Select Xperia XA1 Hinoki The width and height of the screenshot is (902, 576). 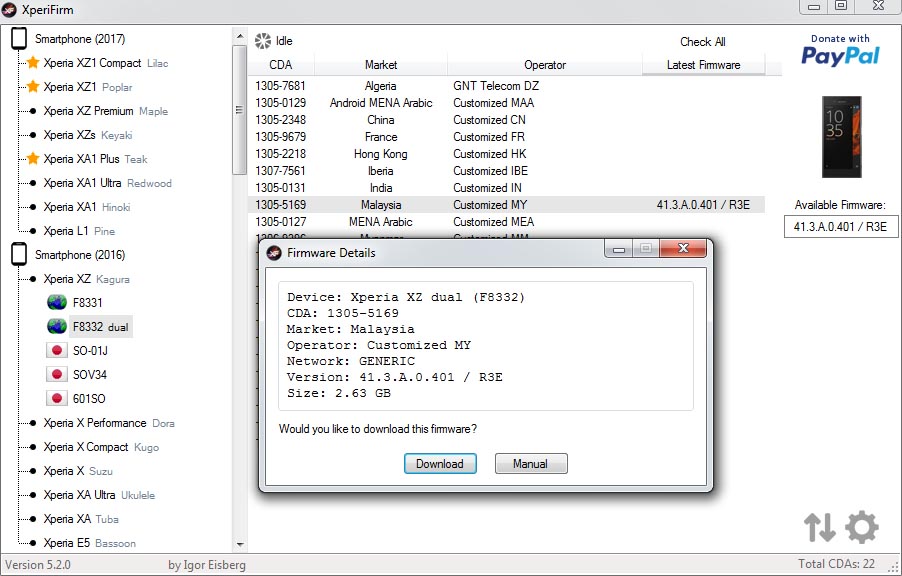87,207
